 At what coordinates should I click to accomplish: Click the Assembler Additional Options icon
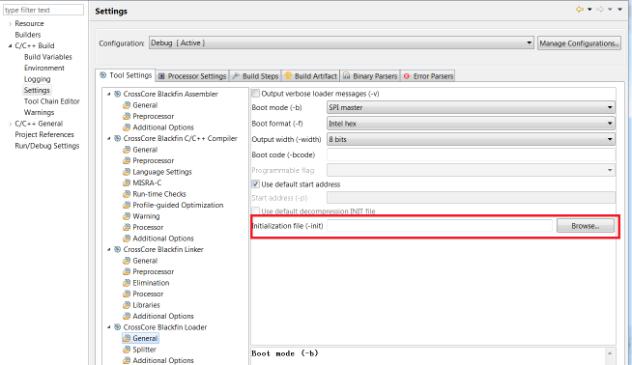click(x=127, y=127)
